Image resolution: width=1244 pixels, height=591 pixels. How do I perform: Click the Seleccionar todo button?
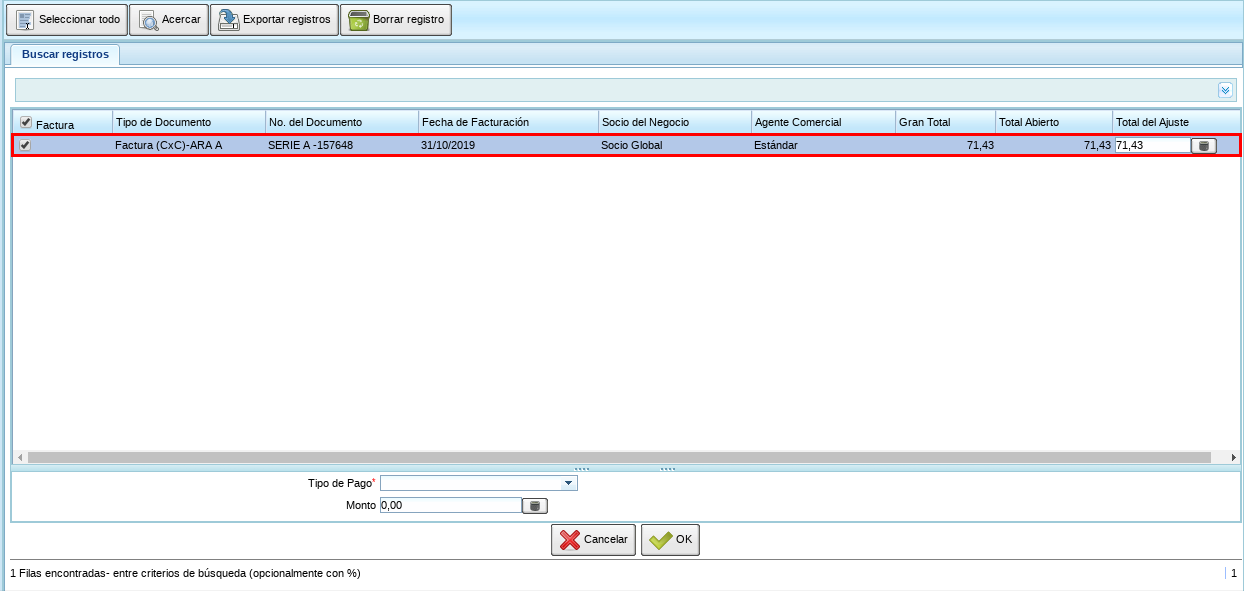coord(67,20)
